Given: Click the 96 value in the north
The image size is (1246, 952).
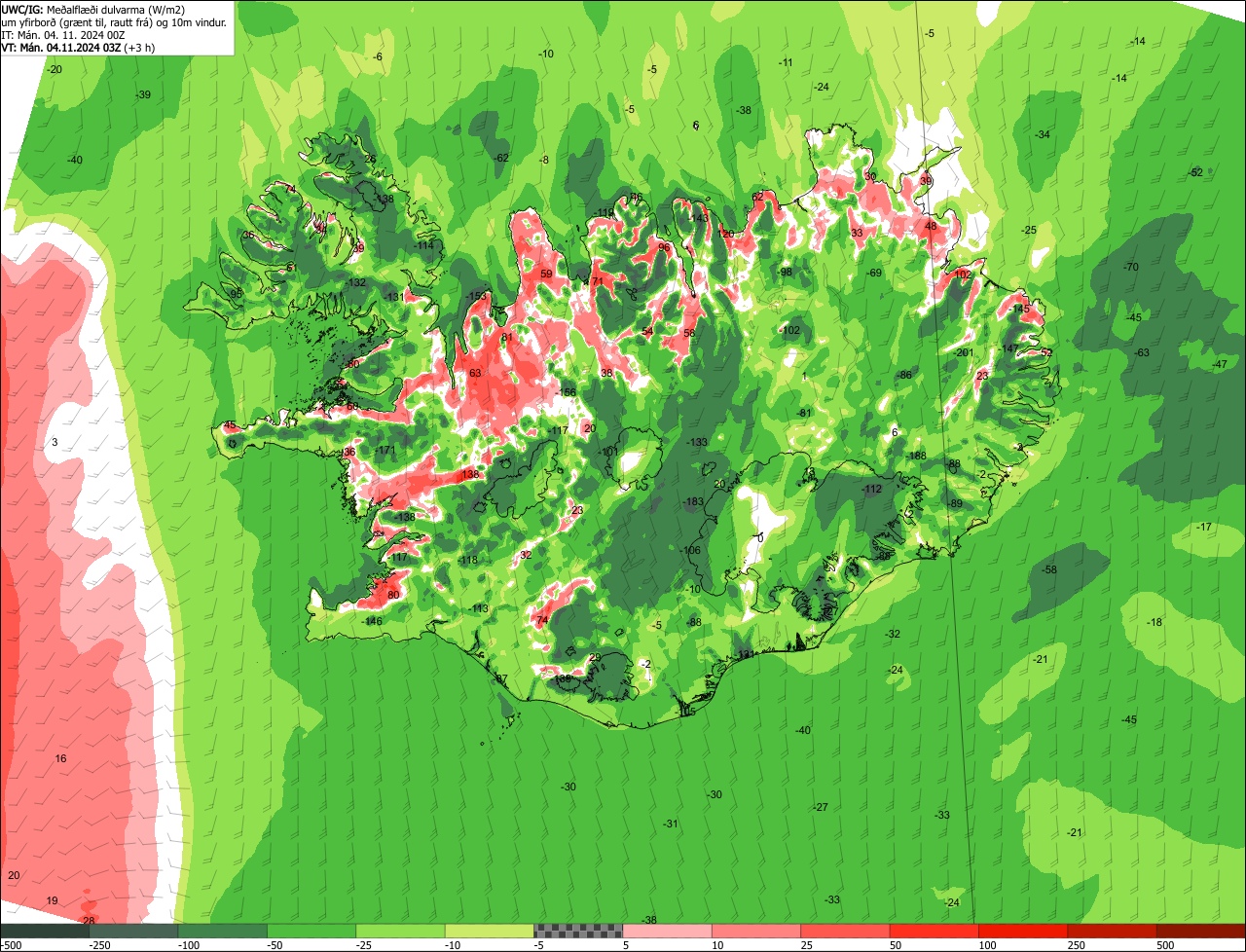Looking at the screenshot, I should point(664,247).
